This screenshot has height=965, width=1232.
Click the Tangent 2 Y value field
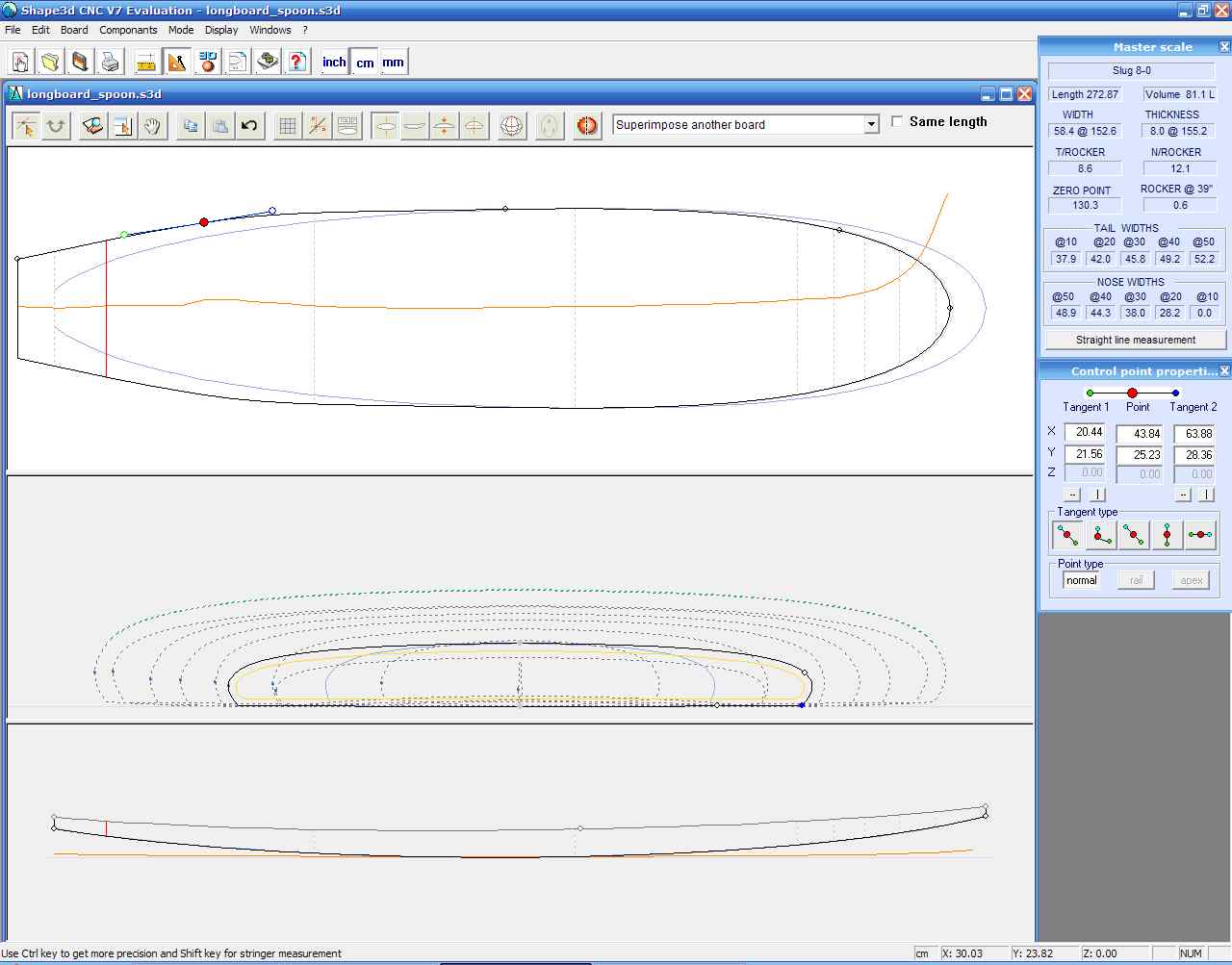[x=1194, y=455]
